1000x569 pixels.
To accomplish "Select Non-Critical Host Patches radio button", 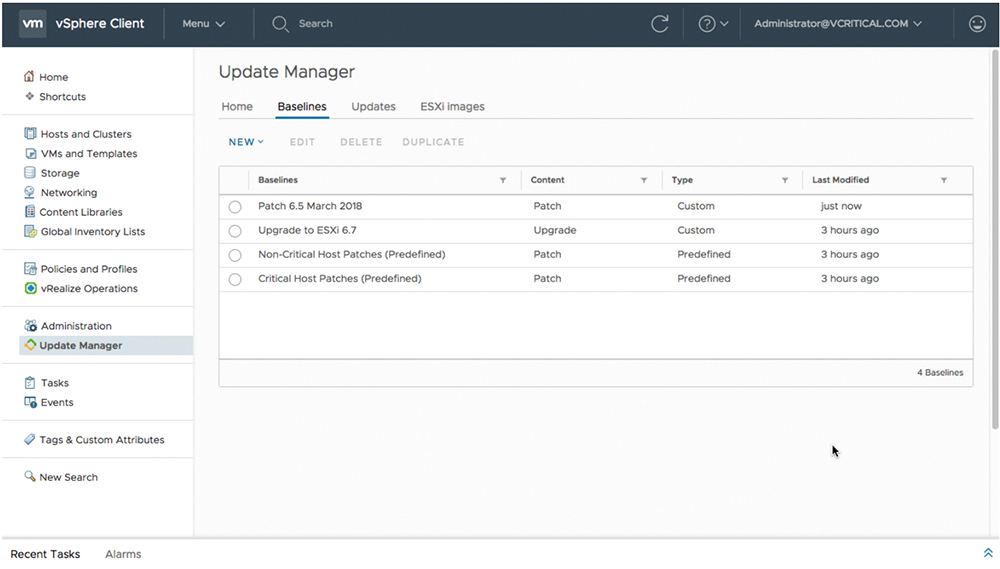I will (x=235, y=255).
